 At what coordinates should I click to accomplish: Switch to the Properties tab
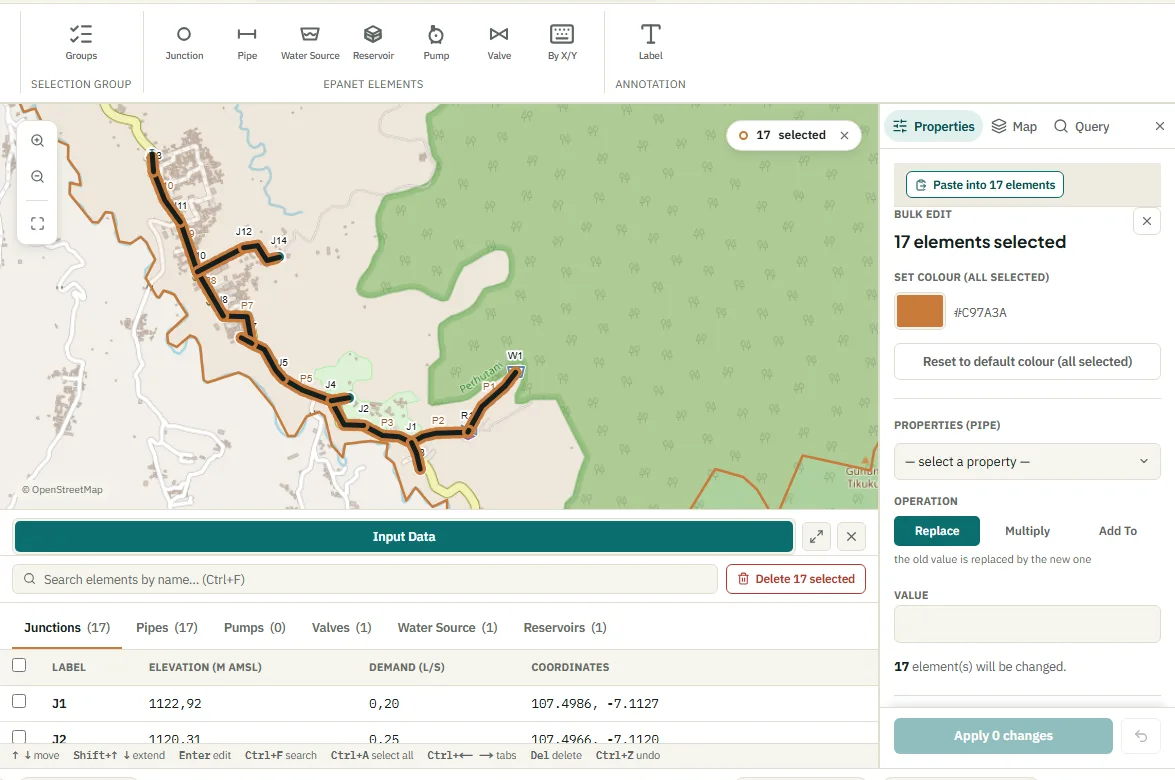tap(934, 127)
